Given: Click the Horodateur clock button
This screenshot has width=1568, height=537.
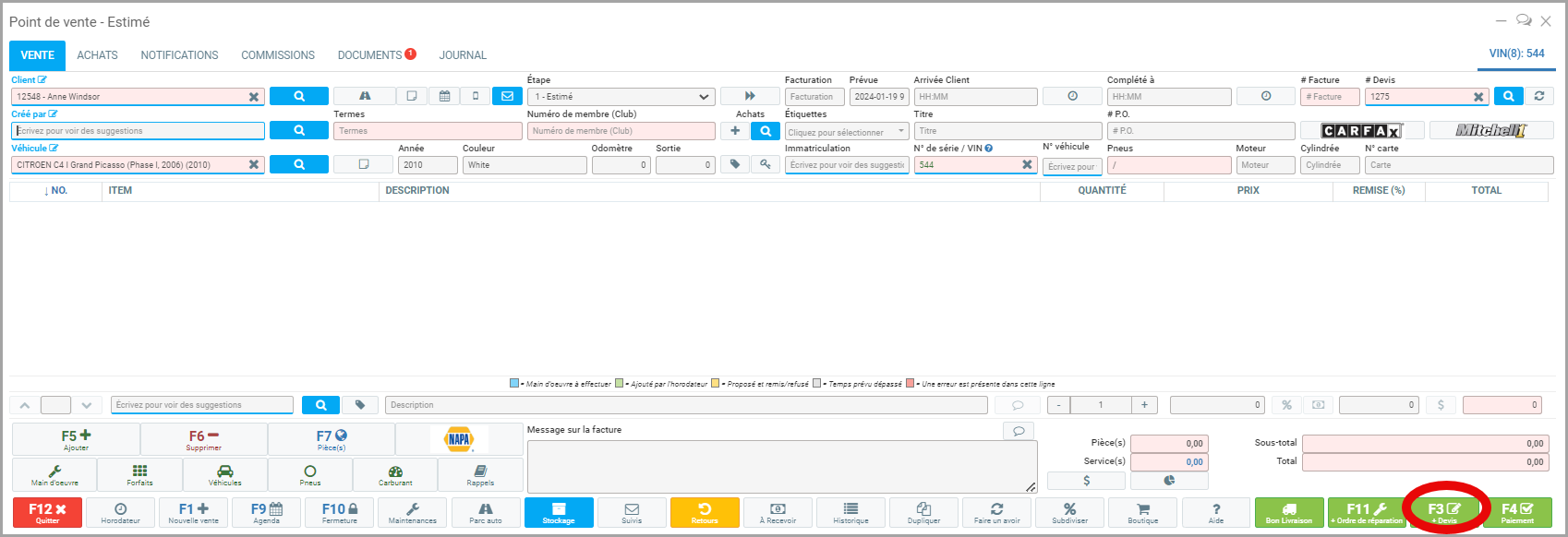Looking at the screenshot, I should tap(121, 513).
